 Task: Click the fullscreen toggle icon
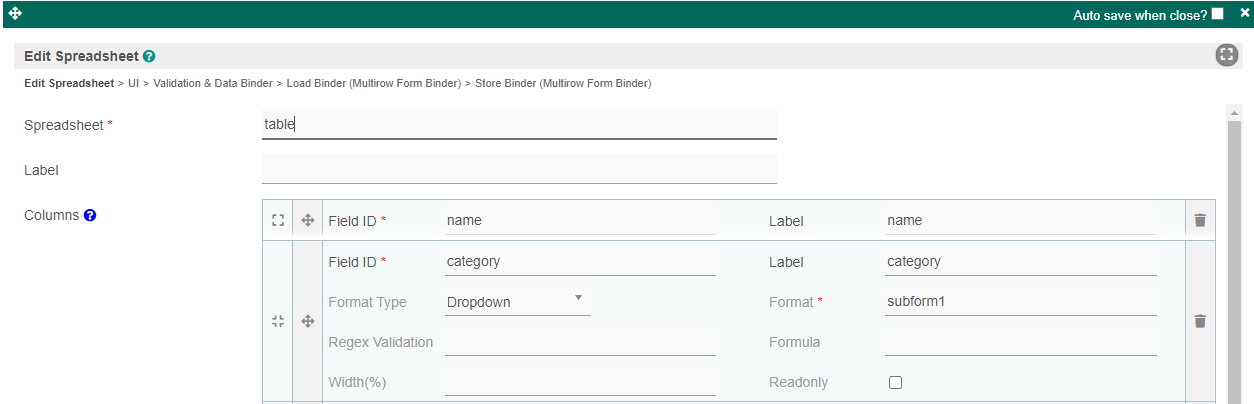tap(1227, 56)
